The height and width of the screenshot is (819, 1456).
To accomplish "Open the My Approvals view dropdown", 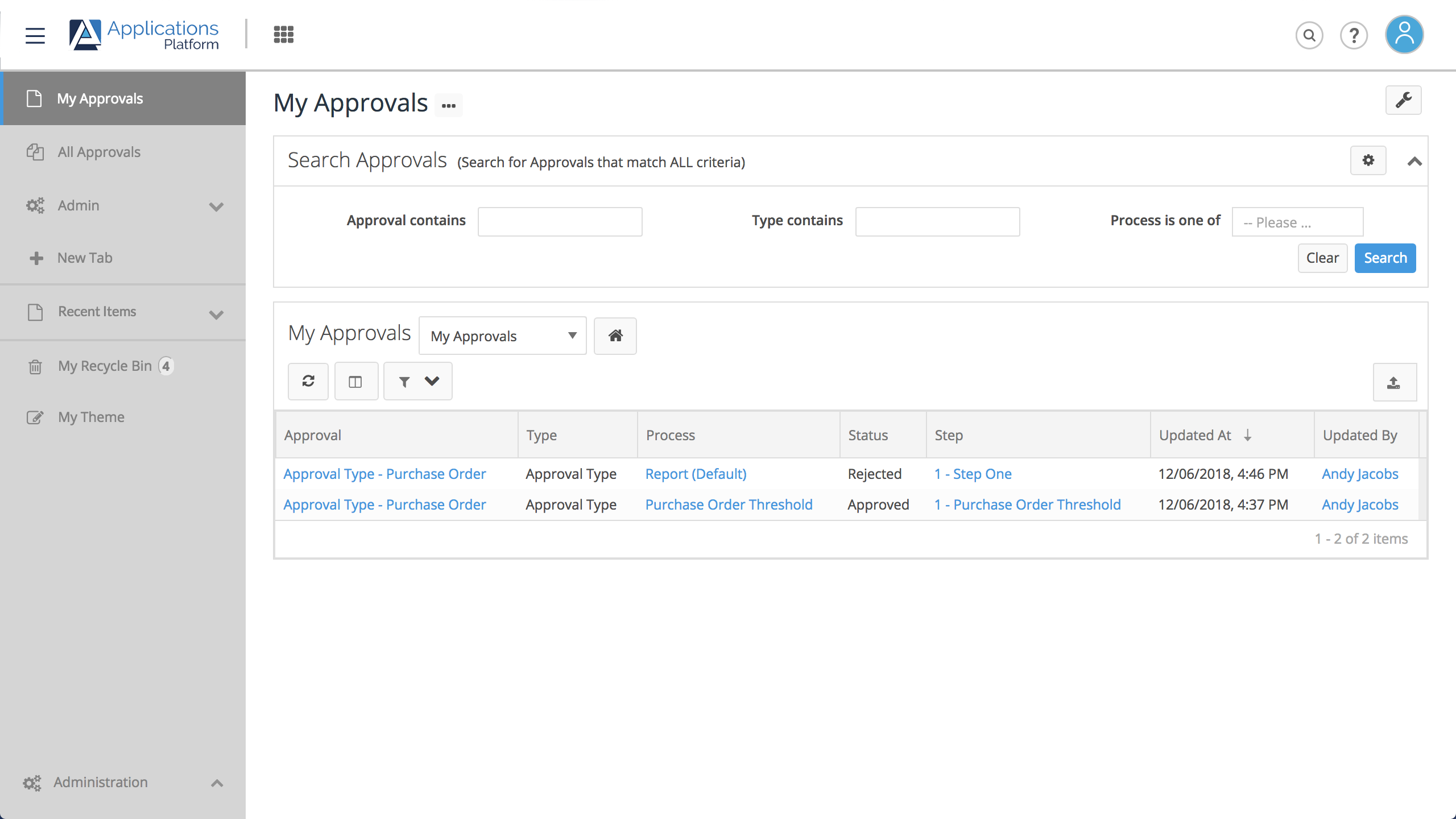I will (x=502, y=336).
